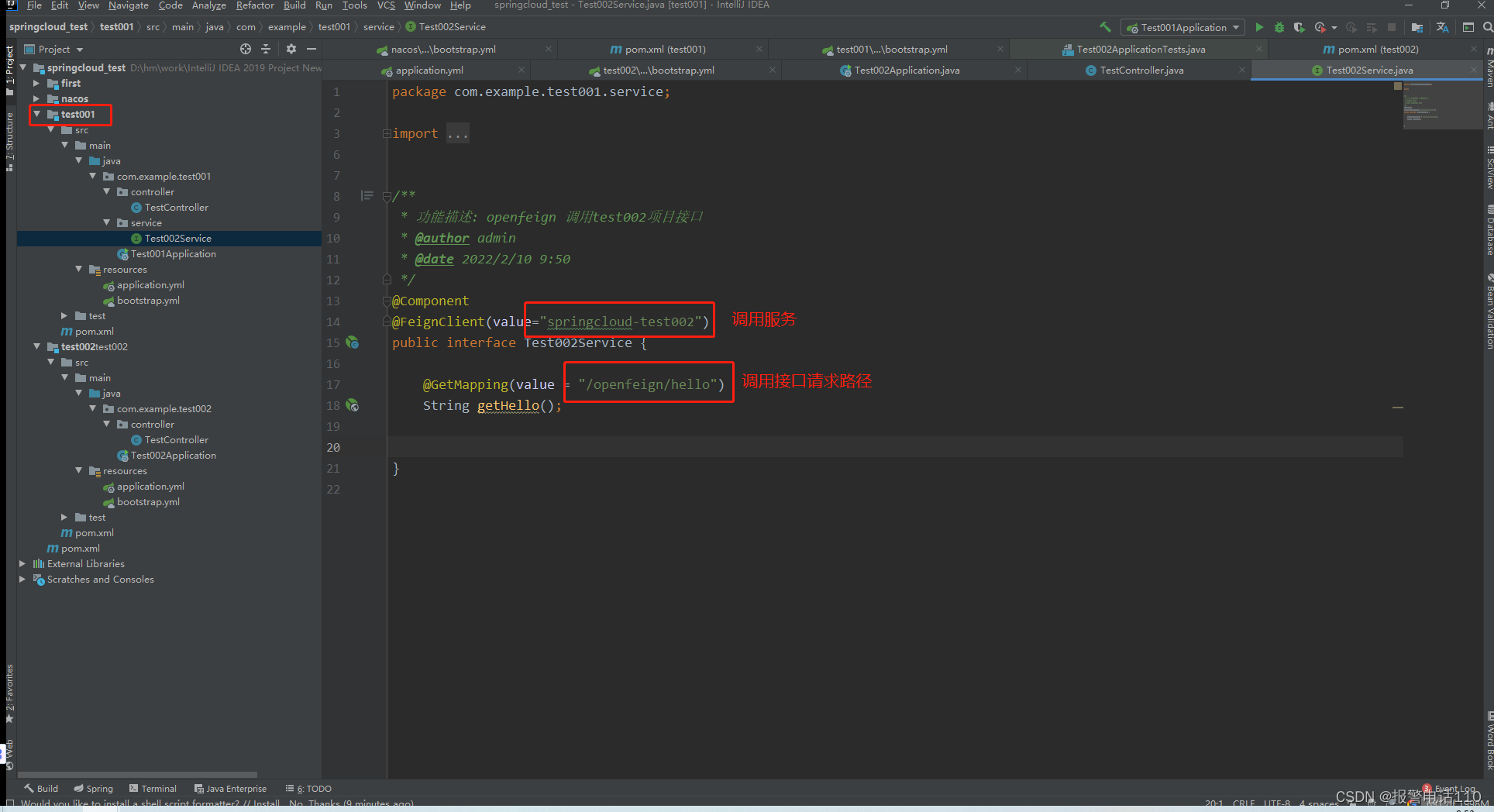Viewport: 1494px width, 812px height.
Task: Run with coverage
Action: pos(1300,26)
